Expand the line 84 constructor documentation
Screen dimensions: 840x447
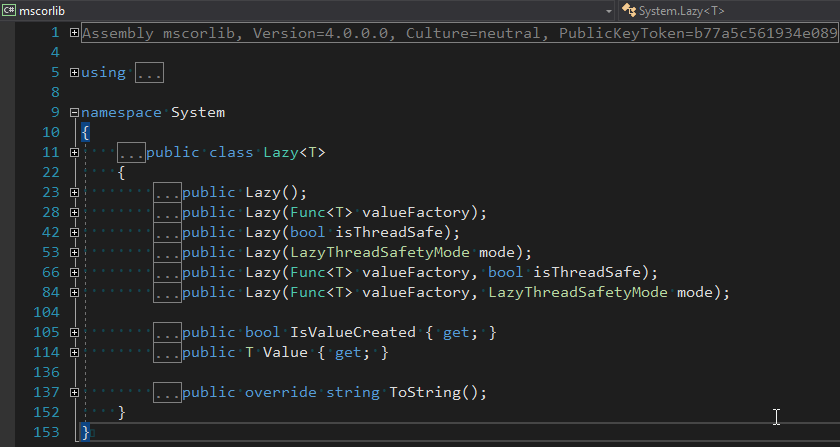[x=74, y=293]
